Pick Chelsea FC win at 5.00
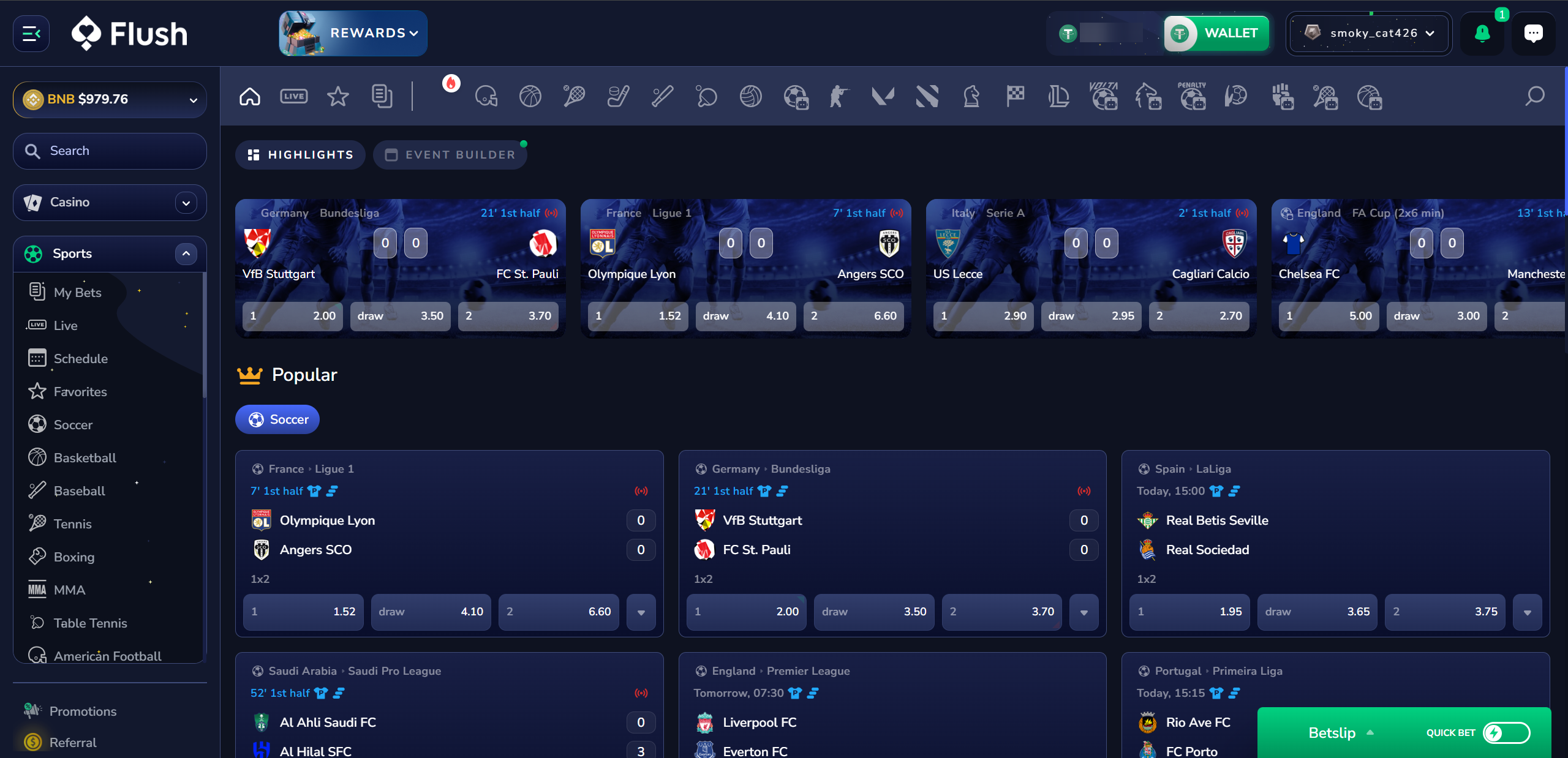Screen dimensions: 1568x758 pos(1329,316)
